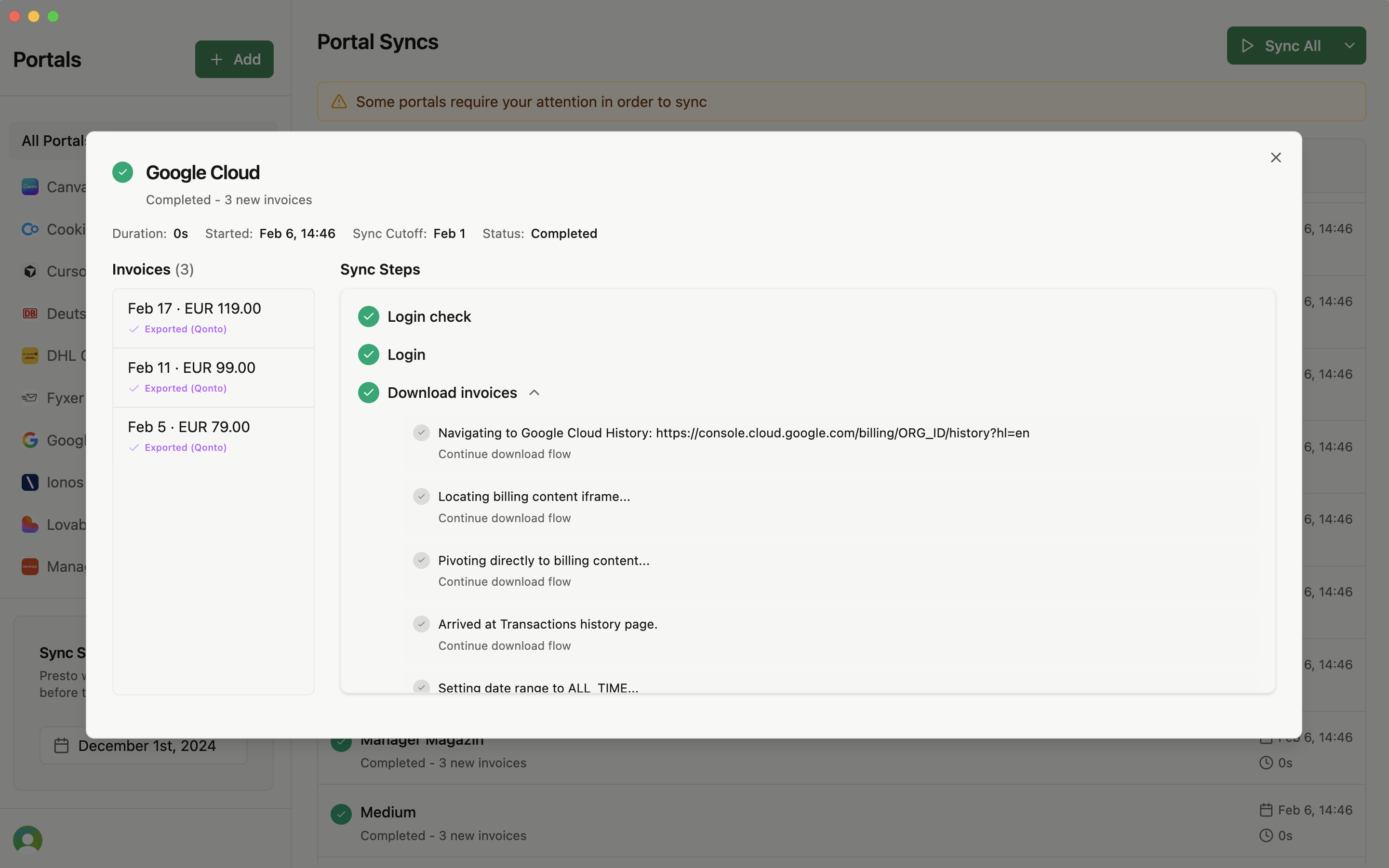Click check icon for Arrived at Transactions history
The image size is (1389, 868).
coord(422,624)
